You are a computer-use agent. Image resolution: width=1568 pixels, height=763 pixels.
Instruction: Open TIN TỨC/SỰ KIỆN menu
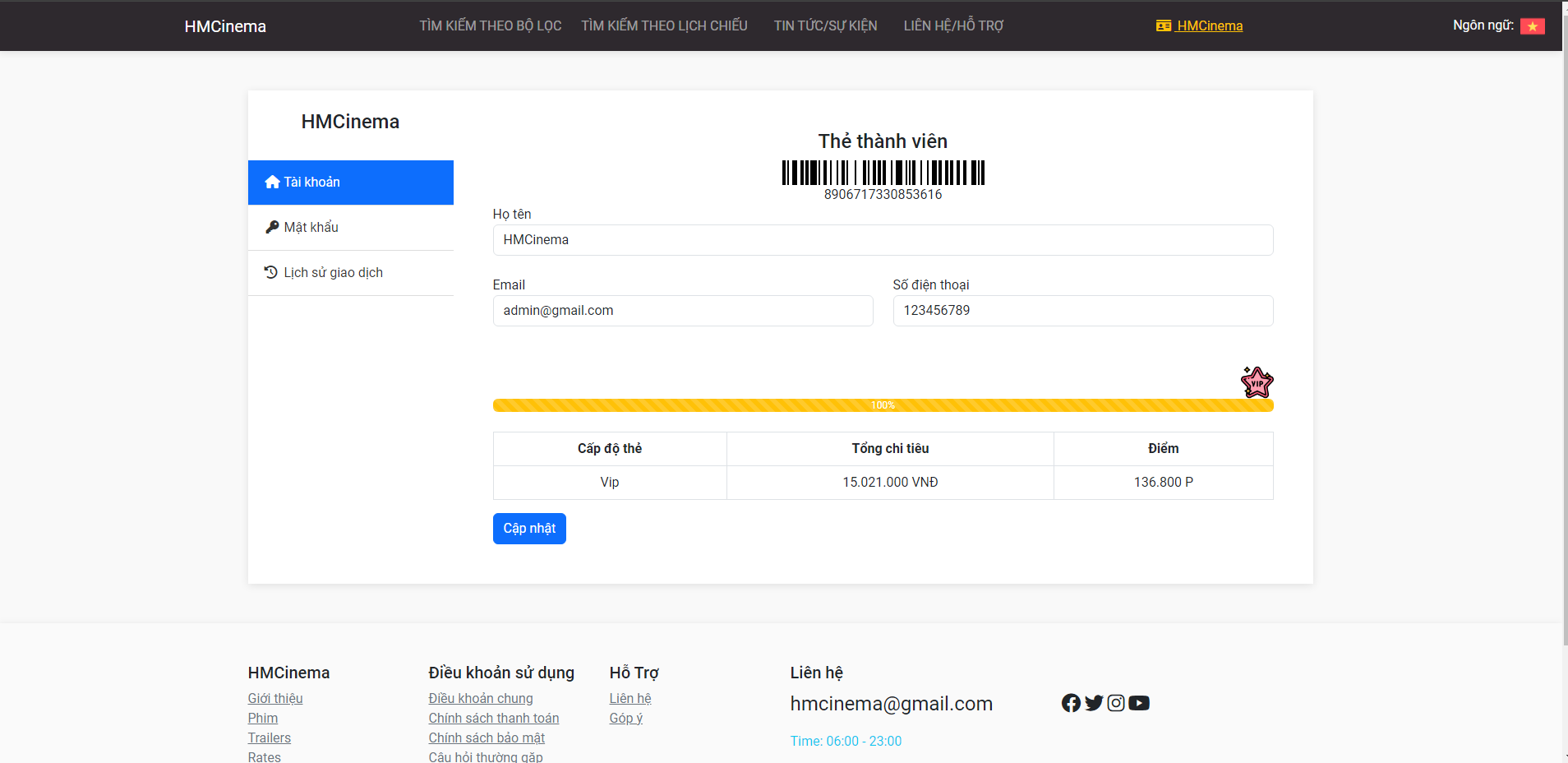tap(825, 25)
